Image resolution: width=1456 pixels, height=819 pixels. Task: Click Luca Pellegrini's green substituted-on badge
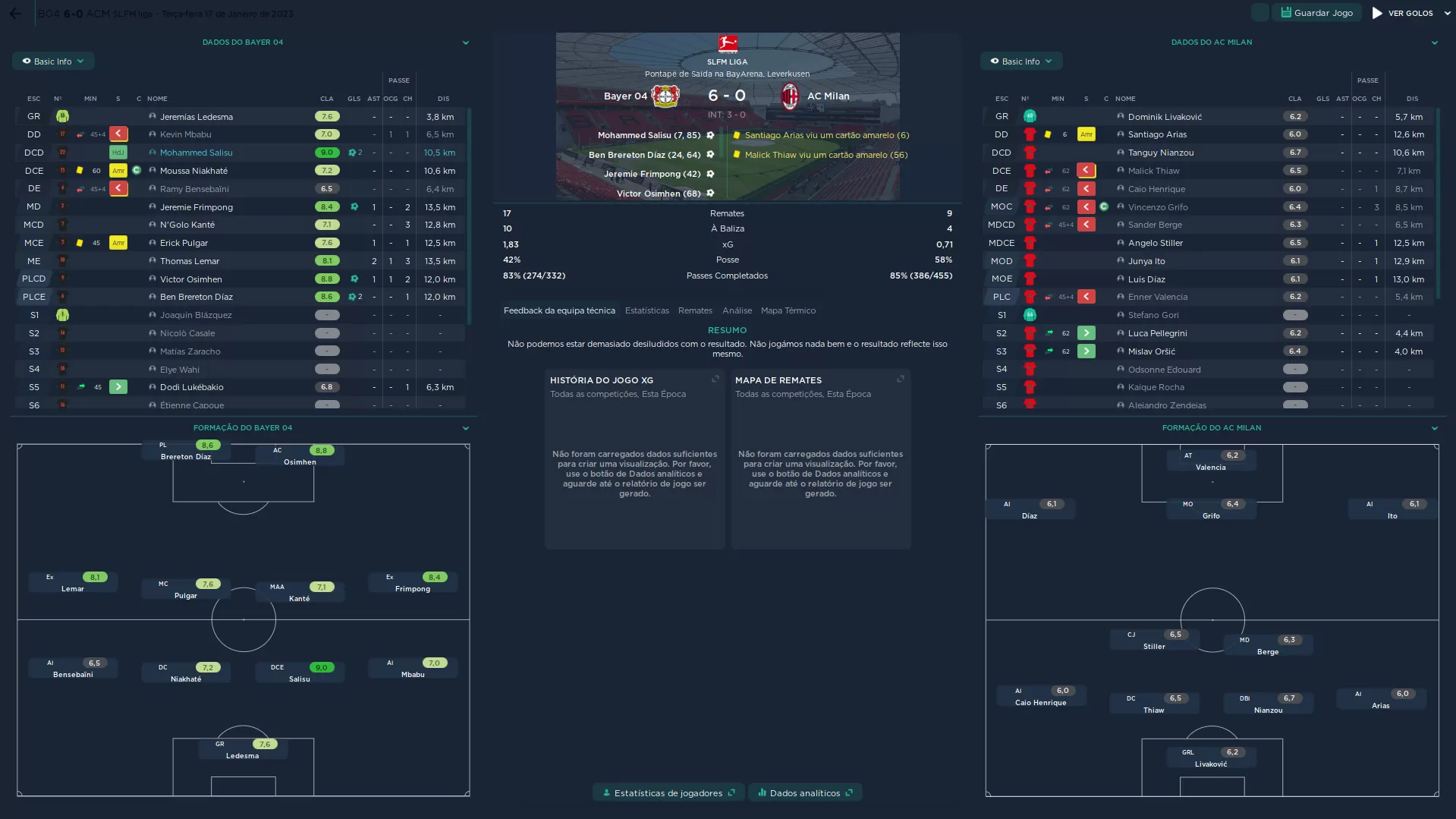(x=1086, y=333)
